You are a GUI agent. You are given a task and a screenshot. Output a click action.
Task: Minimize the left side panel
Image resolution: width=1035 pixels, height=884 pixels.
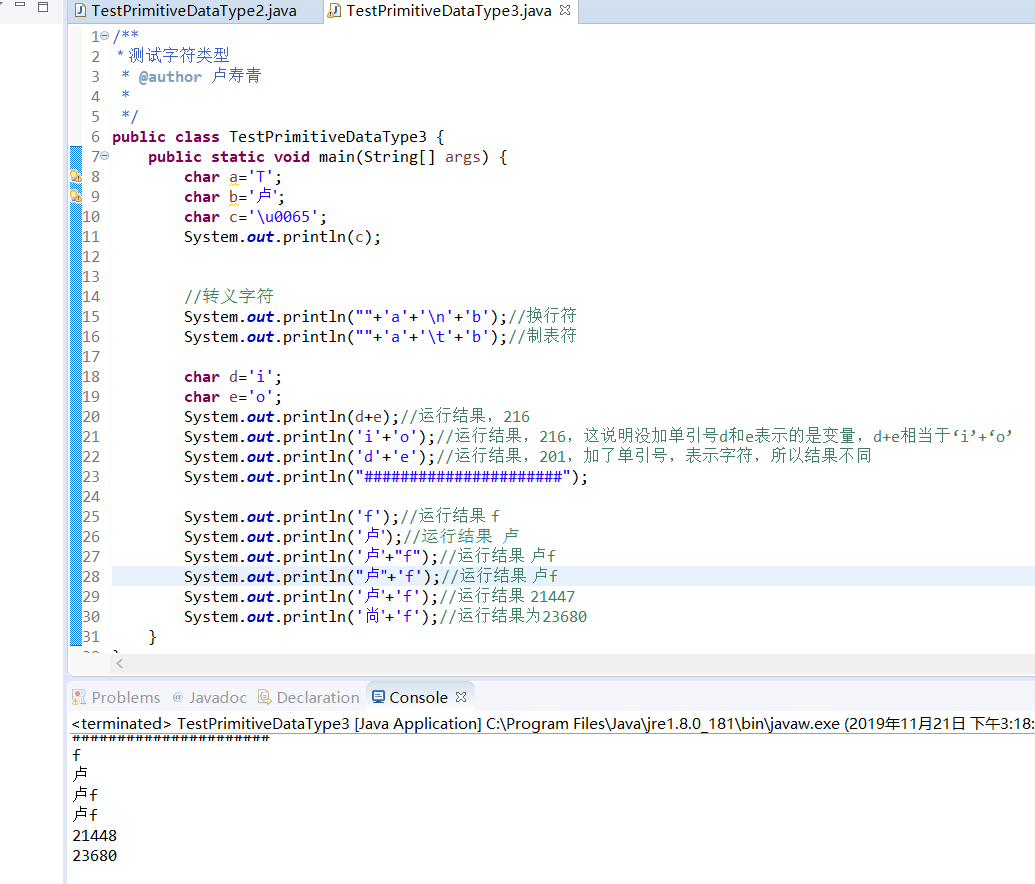point(20,5)
